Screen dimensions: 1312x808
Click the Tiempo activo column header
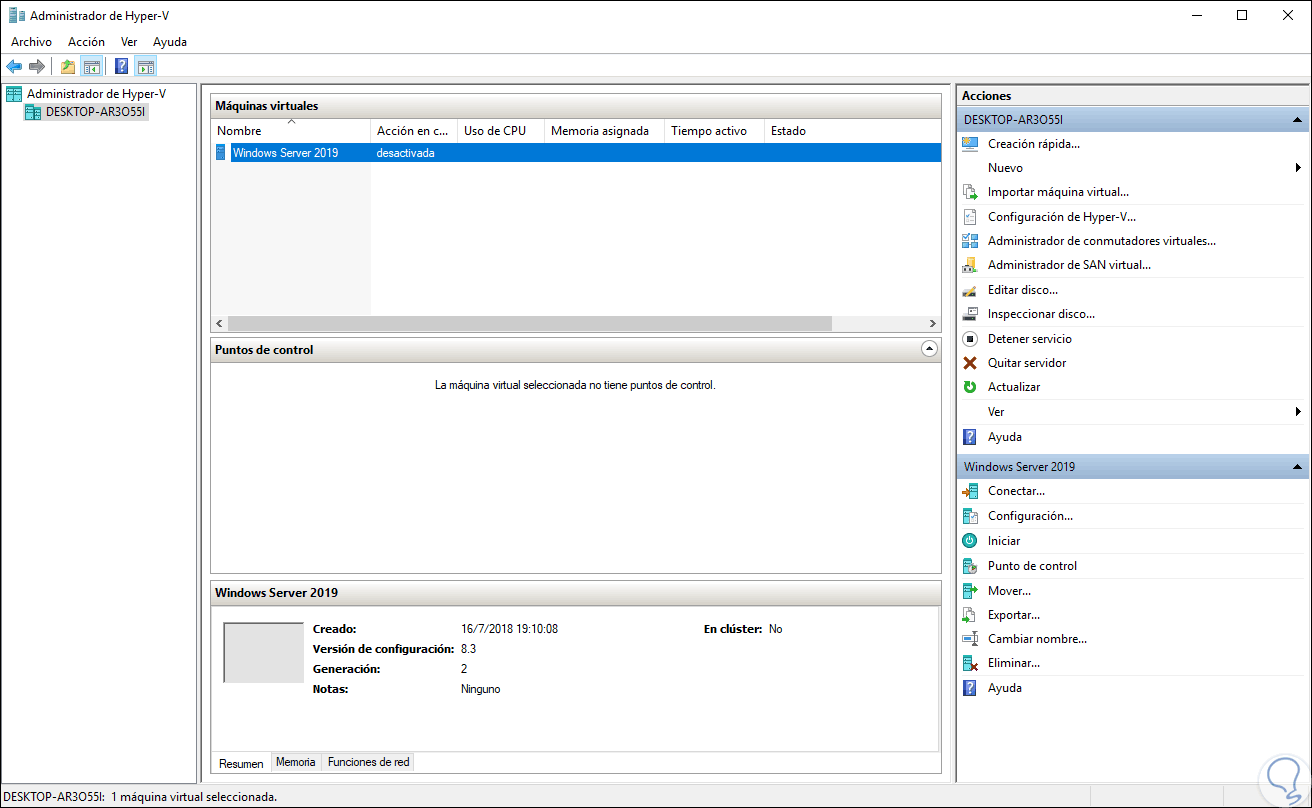click(x=714, y=131)
